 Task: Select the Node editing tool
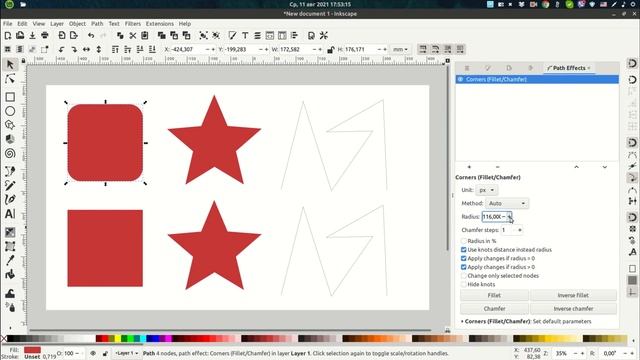10,79
